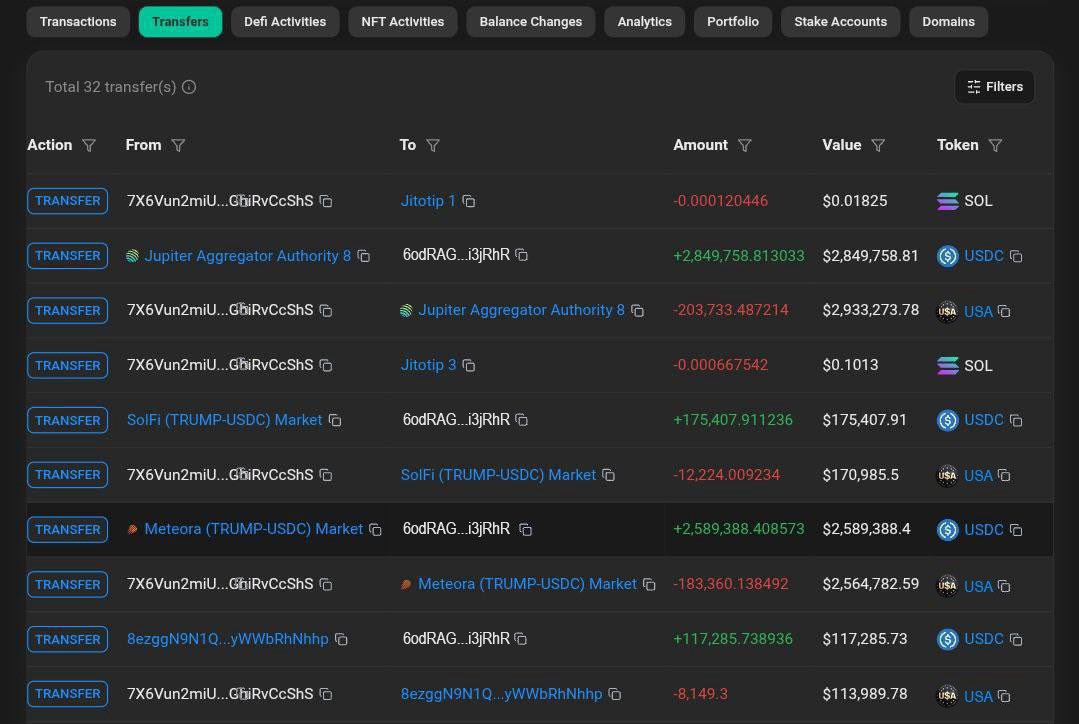Select amount -0.000120446
Viewport: 1079px width, 724px height.
click(x=720, y=201)
